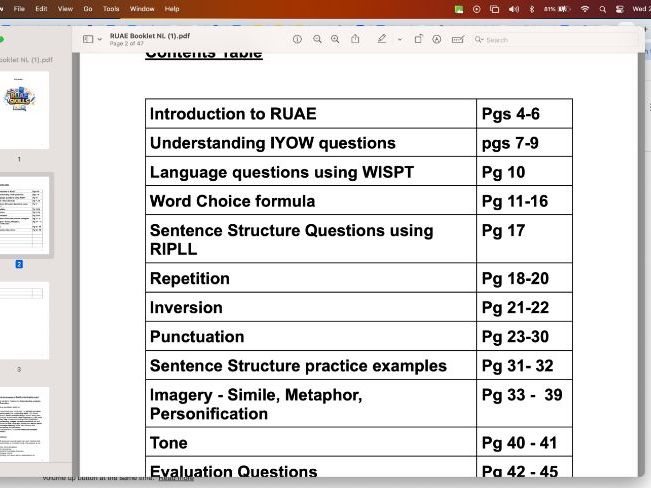Open the window tiling menu bar icon
651x488 pixels.
[x=494, y=9]
